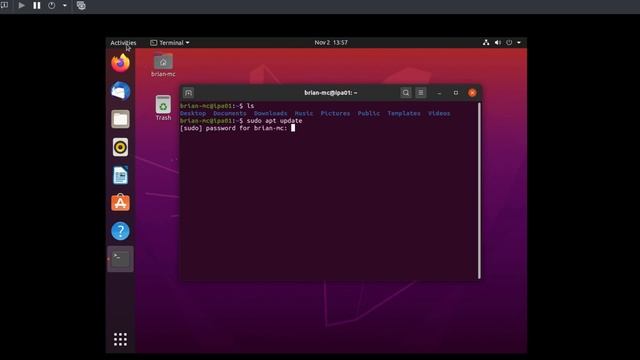Click the sudo password prompt line
The height and width of the screenshot is (360, 640).
237,128
